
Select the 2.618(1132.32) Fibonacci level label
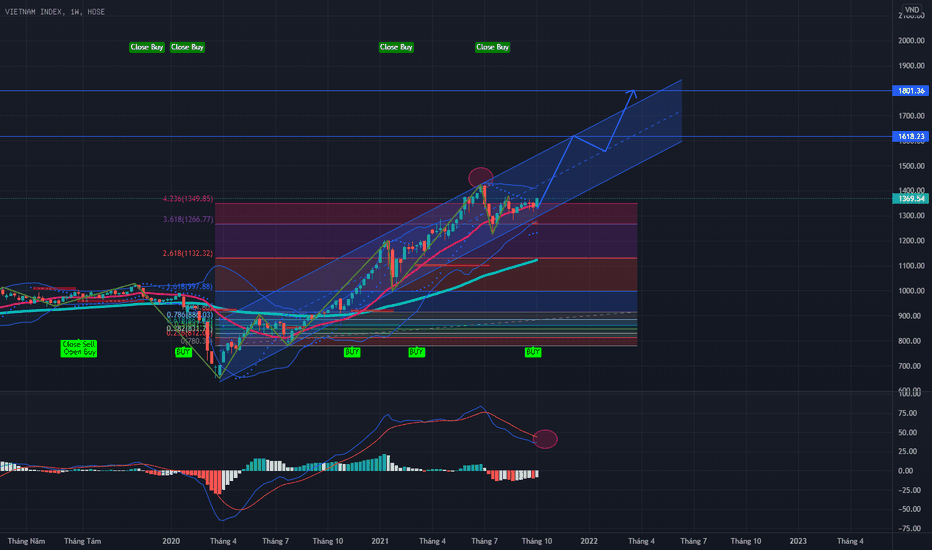(x=187, y=254)
